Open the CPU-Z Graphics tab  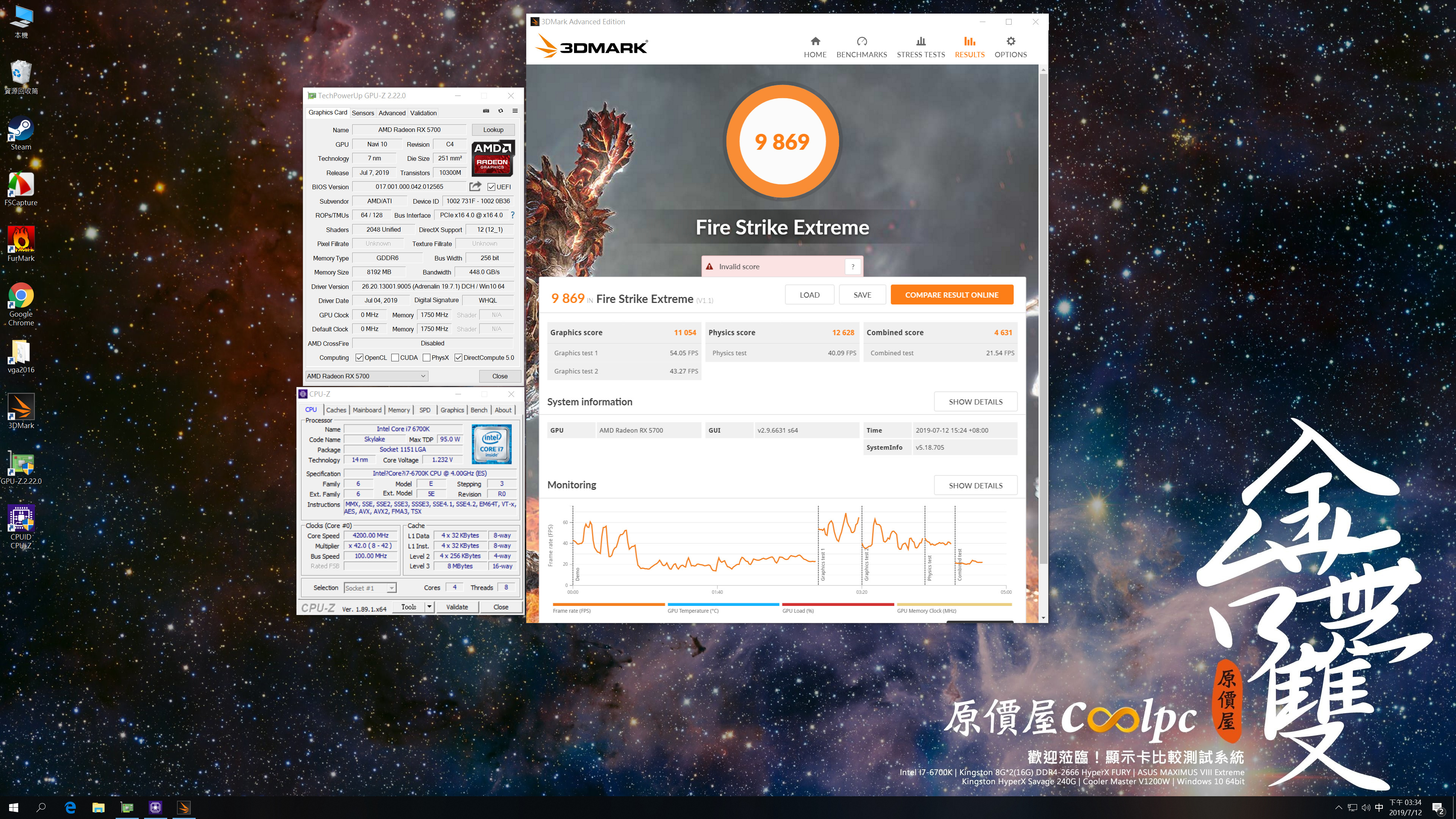click(x=452, y=410)
